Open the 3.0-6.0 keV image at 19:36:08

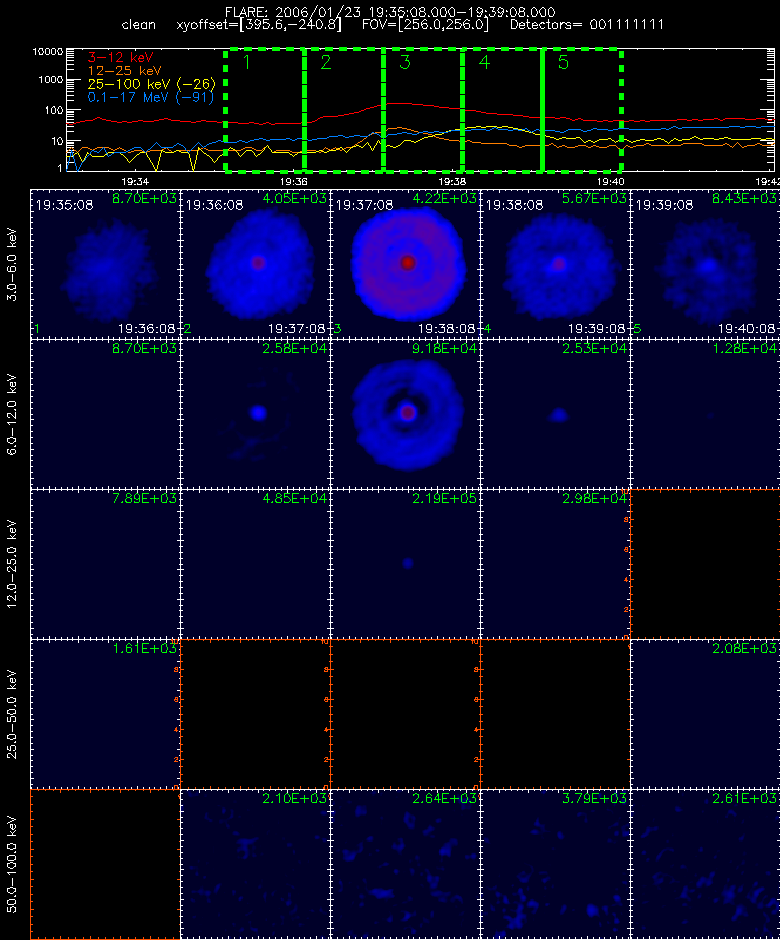(255, 264)
